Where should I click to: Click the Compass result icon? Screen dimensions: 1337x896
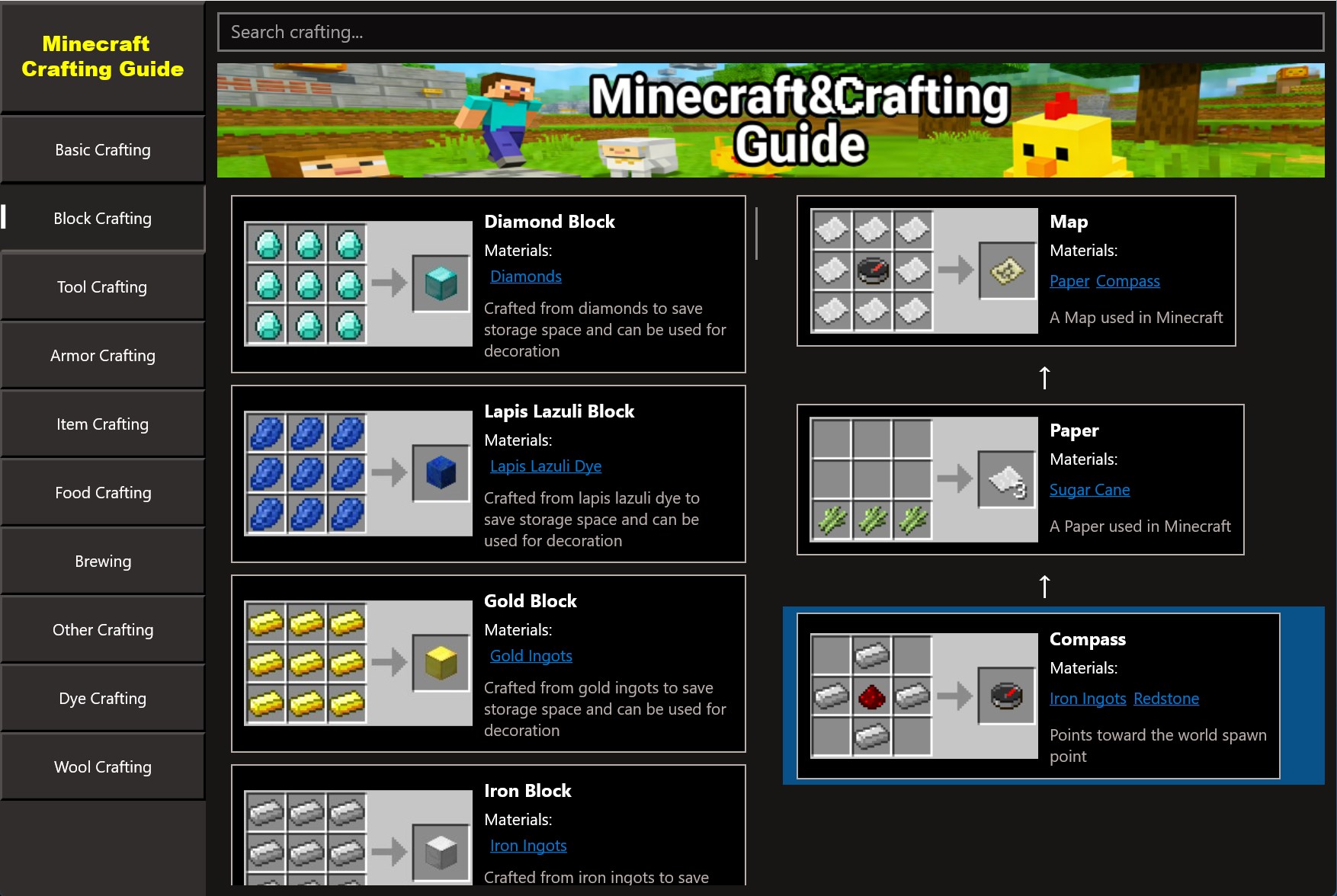tap(1007, 695)
